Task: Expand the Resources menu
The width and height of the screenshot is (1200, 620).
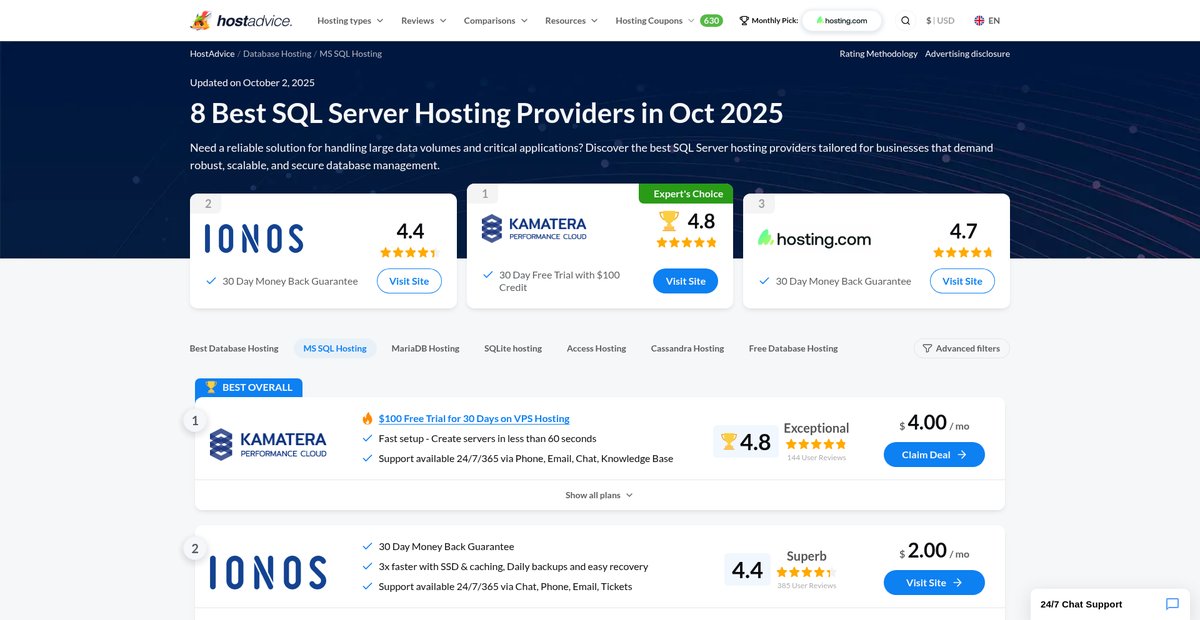Action: (x=571, y=20)
